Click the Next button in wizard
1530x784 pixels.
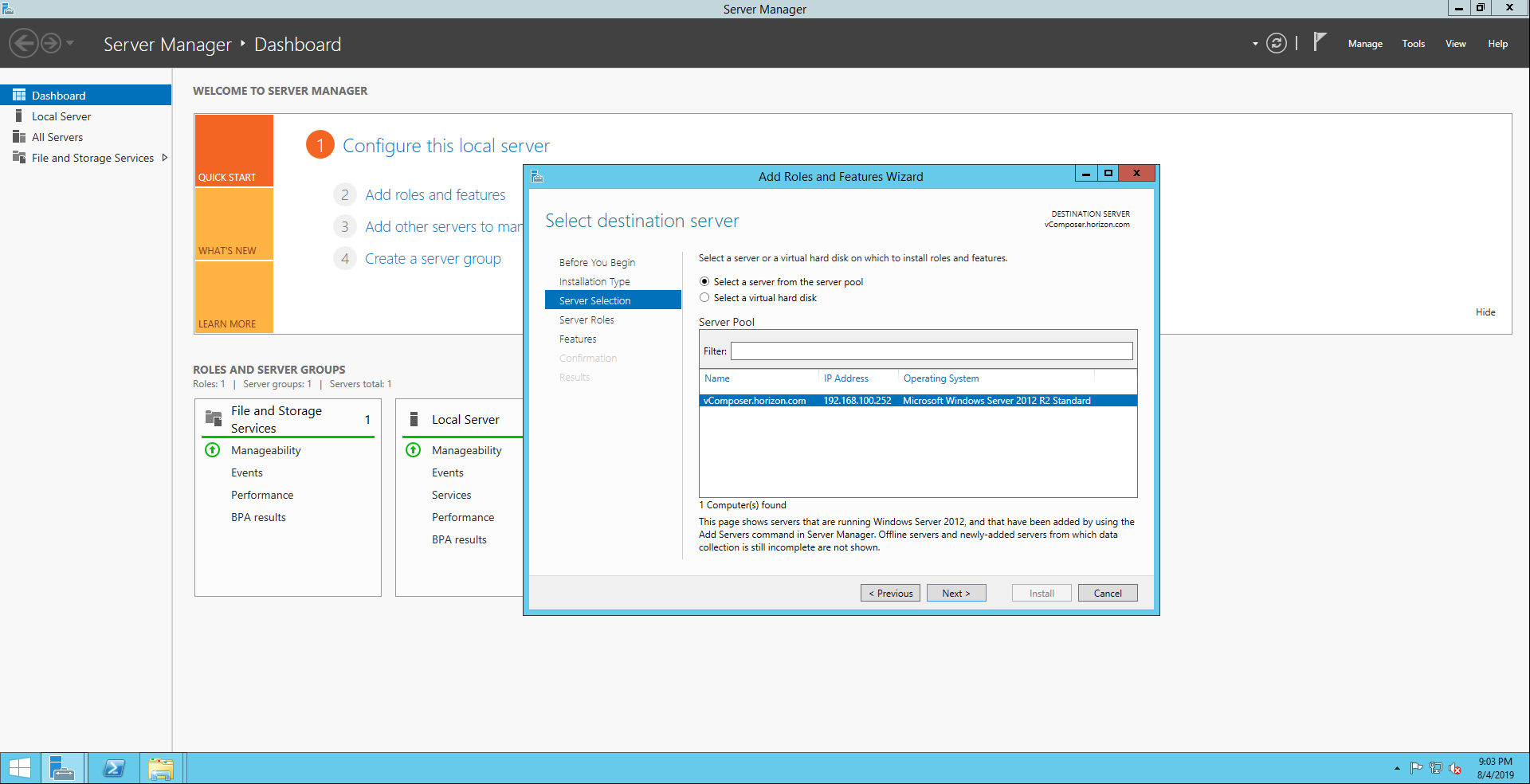955,594
